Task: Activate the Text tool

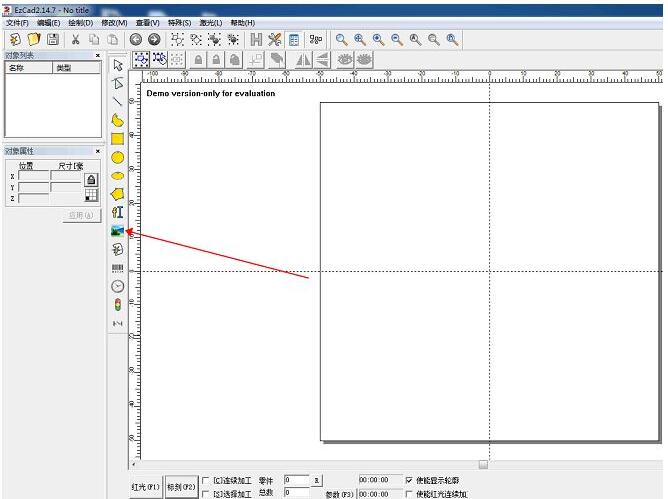Action: pos(118,212)
